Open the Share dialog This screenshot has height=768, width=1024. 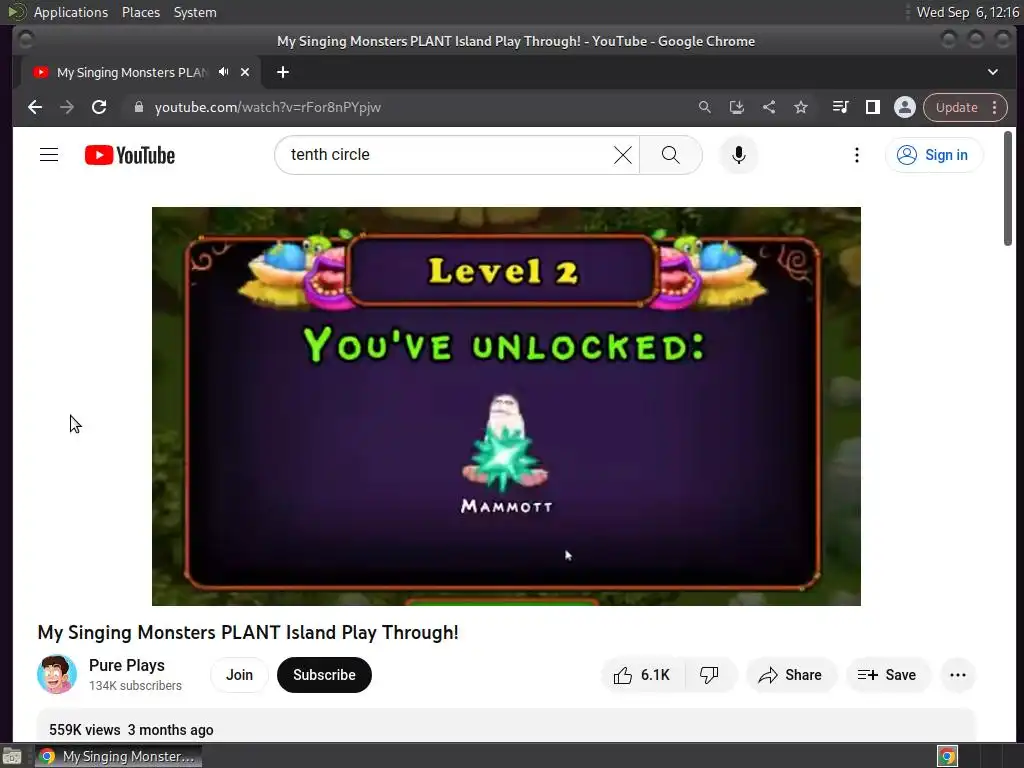tap(790, 675)
